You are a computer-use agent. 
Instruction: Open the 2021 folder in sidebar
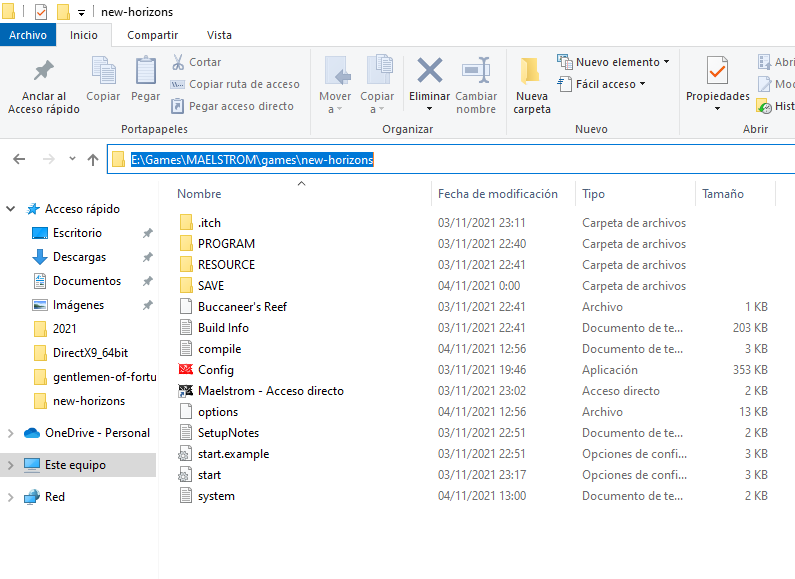(x=64, y=329)
